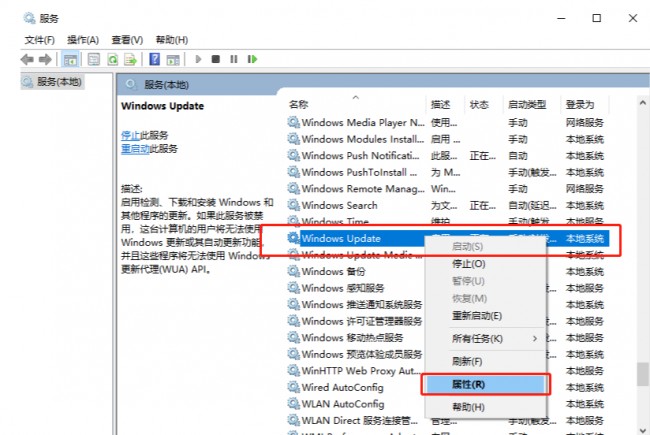Select Windows 许可证管理器服务 row

coord(356,321)
